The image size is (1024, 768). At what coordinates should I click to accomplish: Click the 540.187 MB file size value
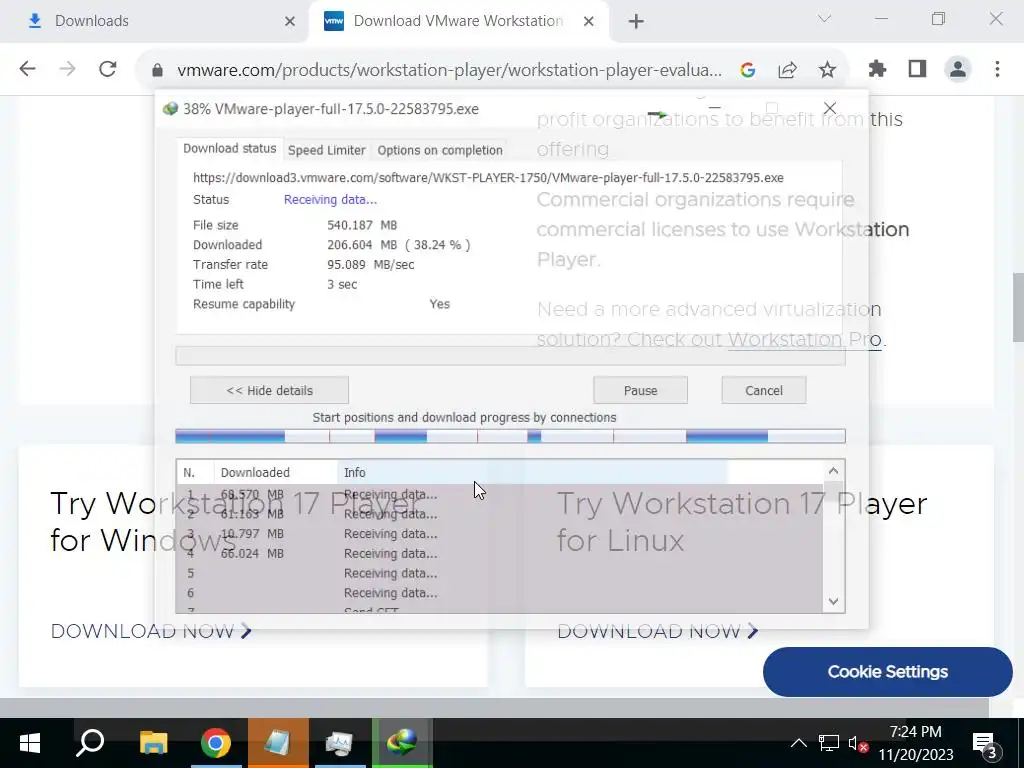[362, 225]
